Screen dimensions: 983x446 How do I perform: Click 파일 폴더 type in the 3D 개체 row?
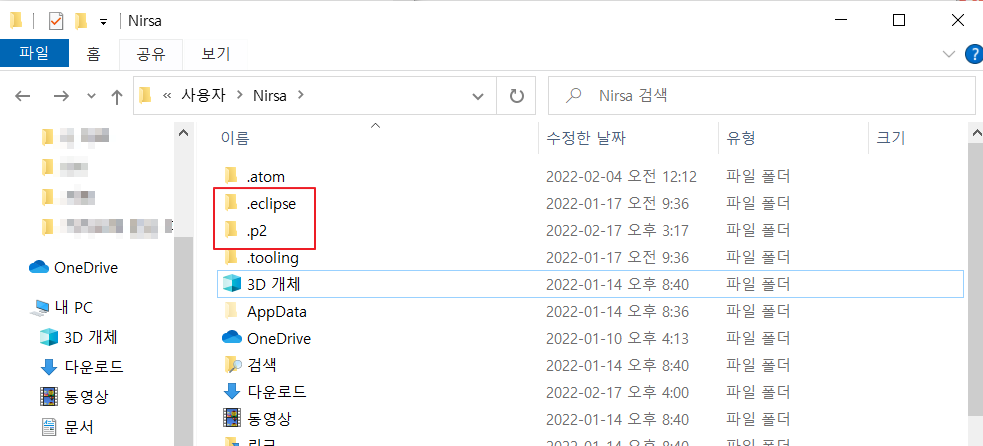[758, 285]
